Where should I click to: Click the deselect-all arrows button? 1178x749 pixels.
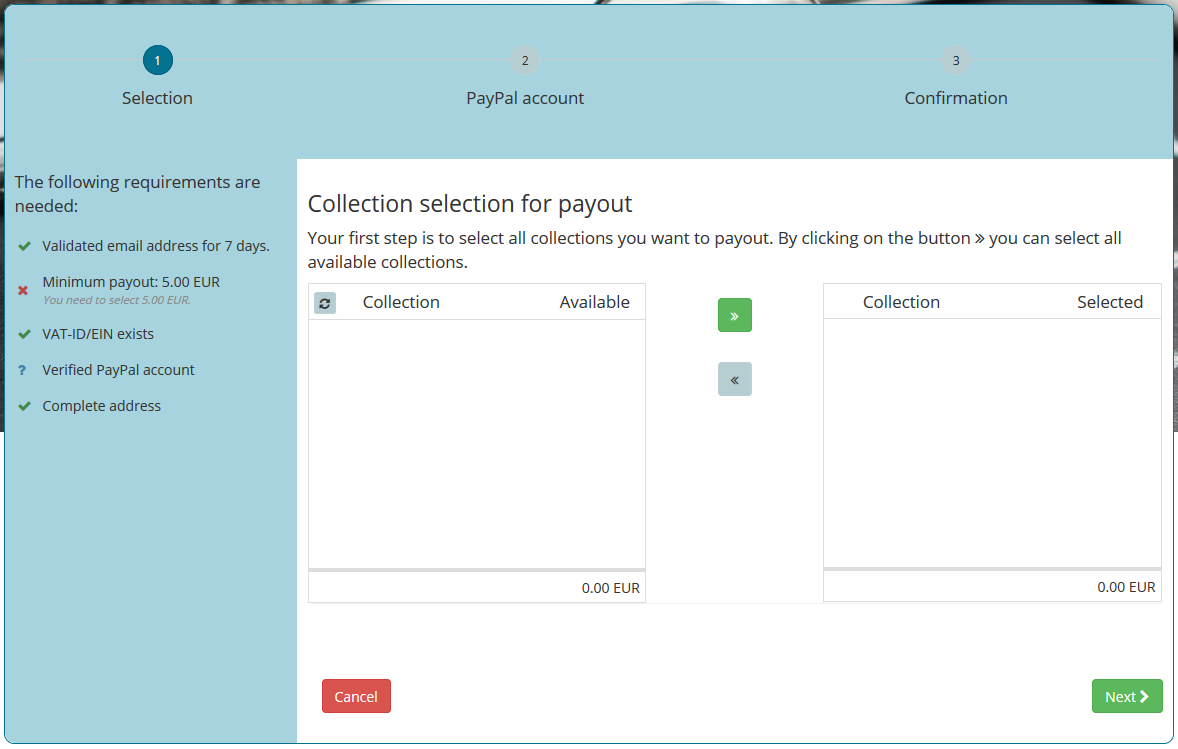click(735, 378)
